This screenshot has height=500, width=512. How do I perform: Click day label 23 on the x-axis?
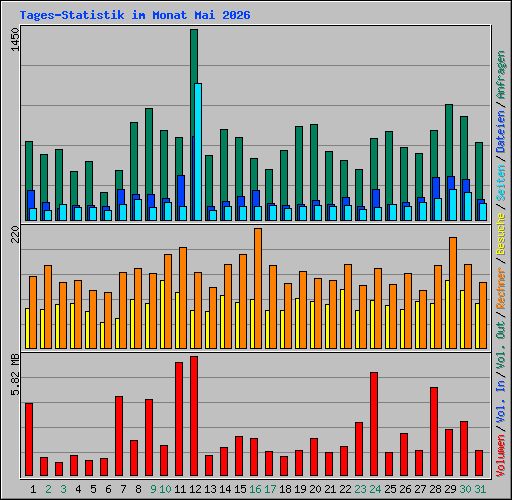[x=360, y=489]
